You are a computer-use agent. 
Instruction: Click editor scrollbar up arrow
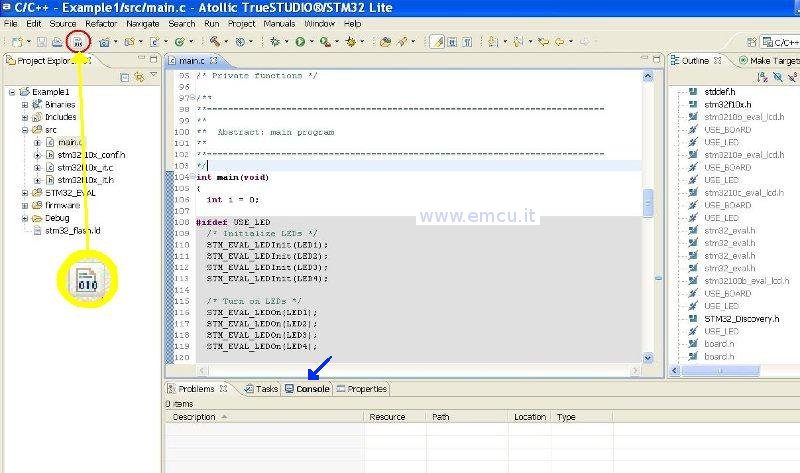click(648, 77)
